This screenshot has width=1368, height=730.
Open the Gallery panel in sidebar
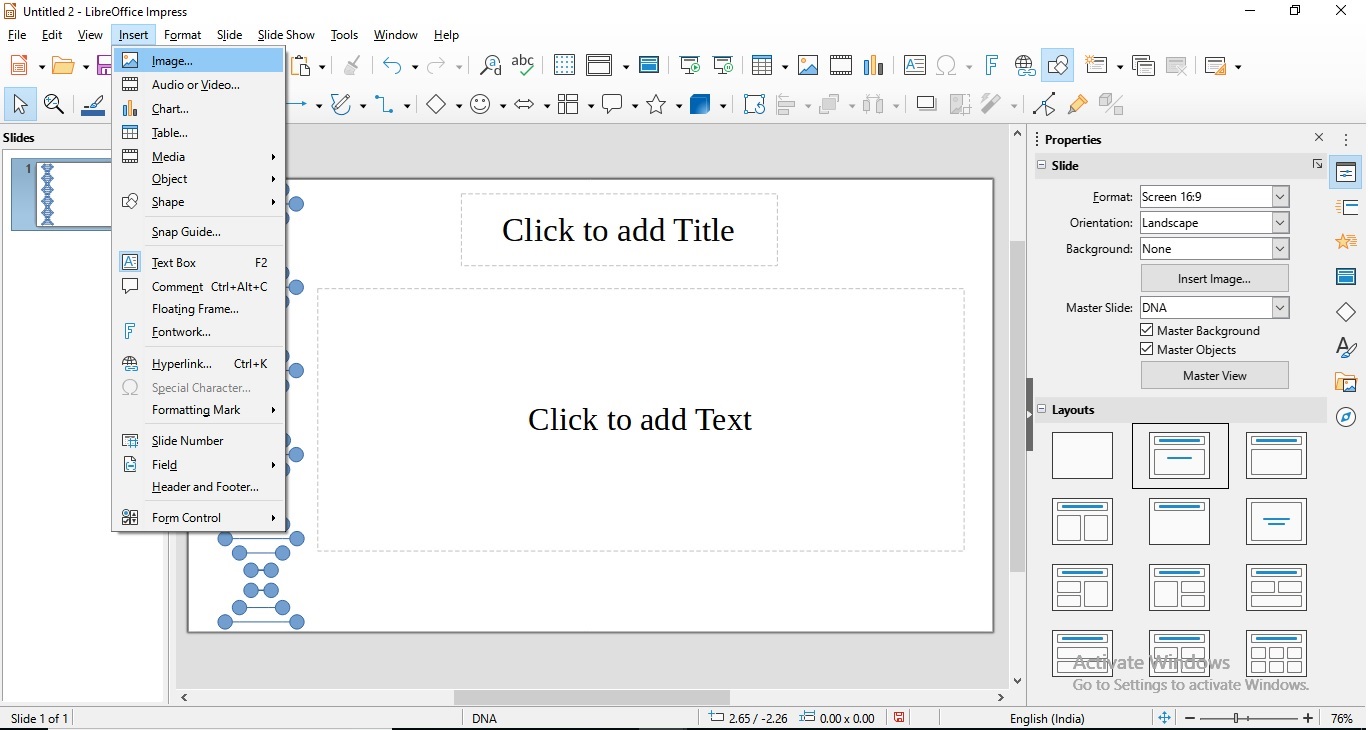(x=1345, y=383)
